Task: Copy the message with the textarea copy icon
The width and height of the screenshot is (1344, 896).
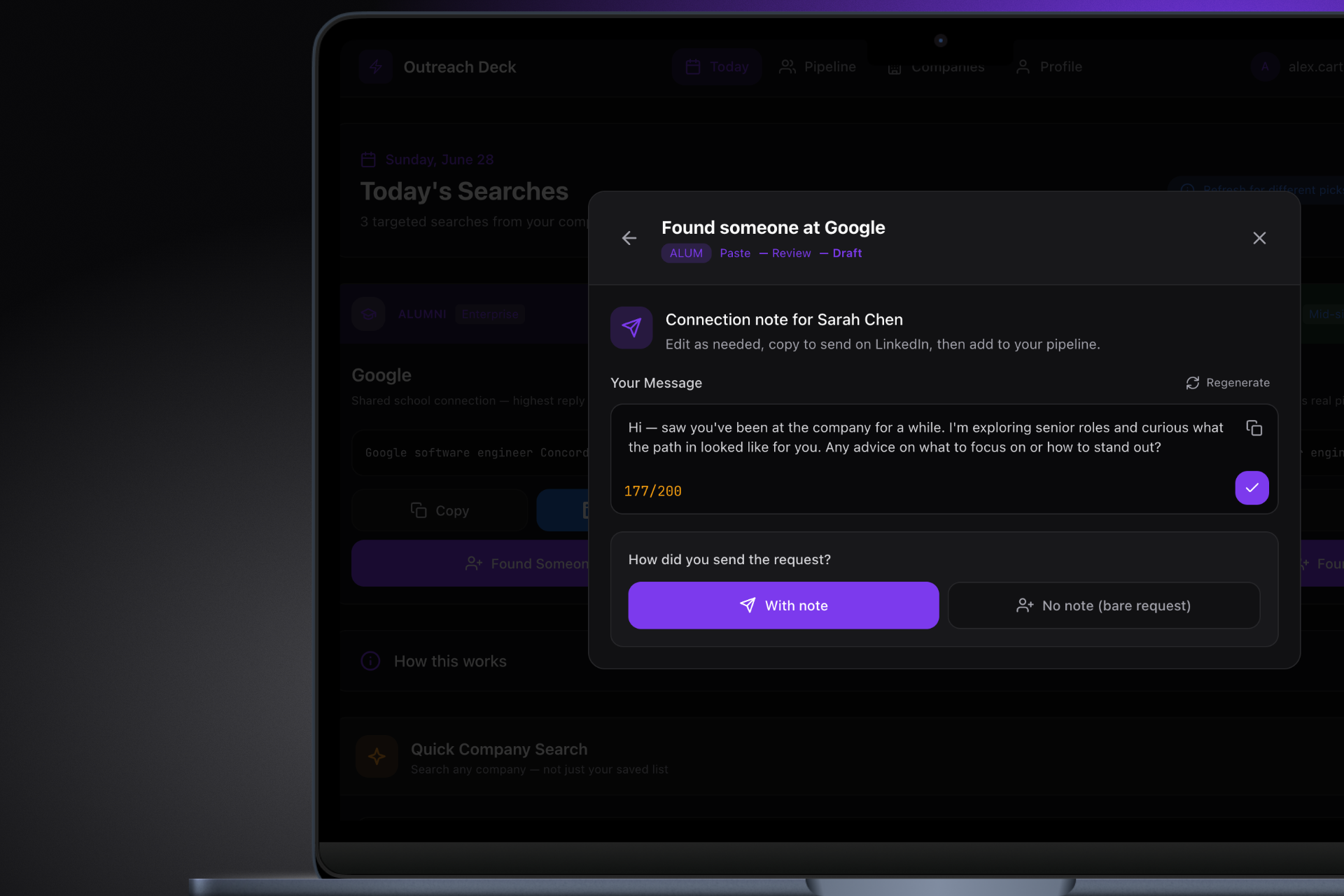Action: point(1254,428)
